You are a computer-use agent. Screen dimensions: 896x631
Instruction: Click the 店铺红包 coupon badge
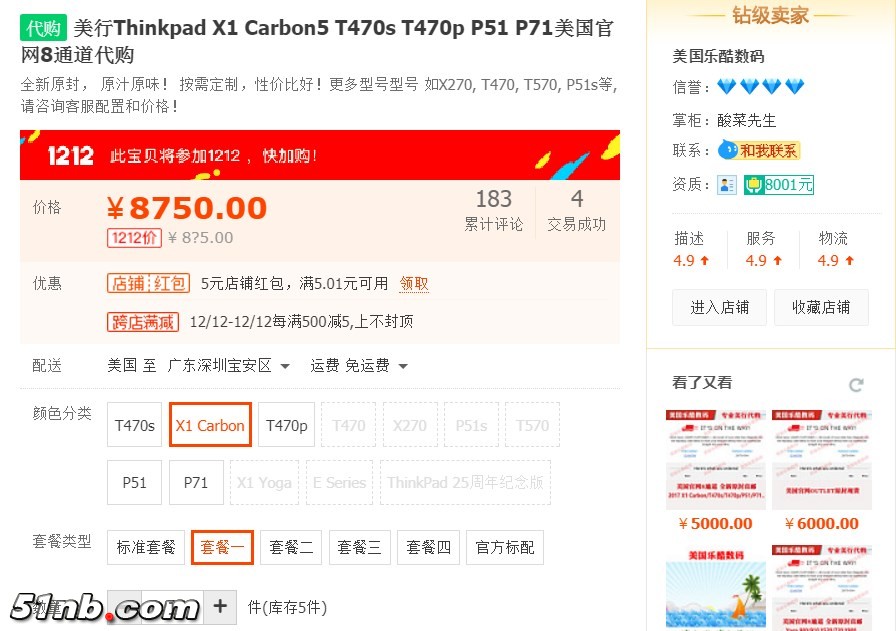pyautogui.click(x=149, y=283)
